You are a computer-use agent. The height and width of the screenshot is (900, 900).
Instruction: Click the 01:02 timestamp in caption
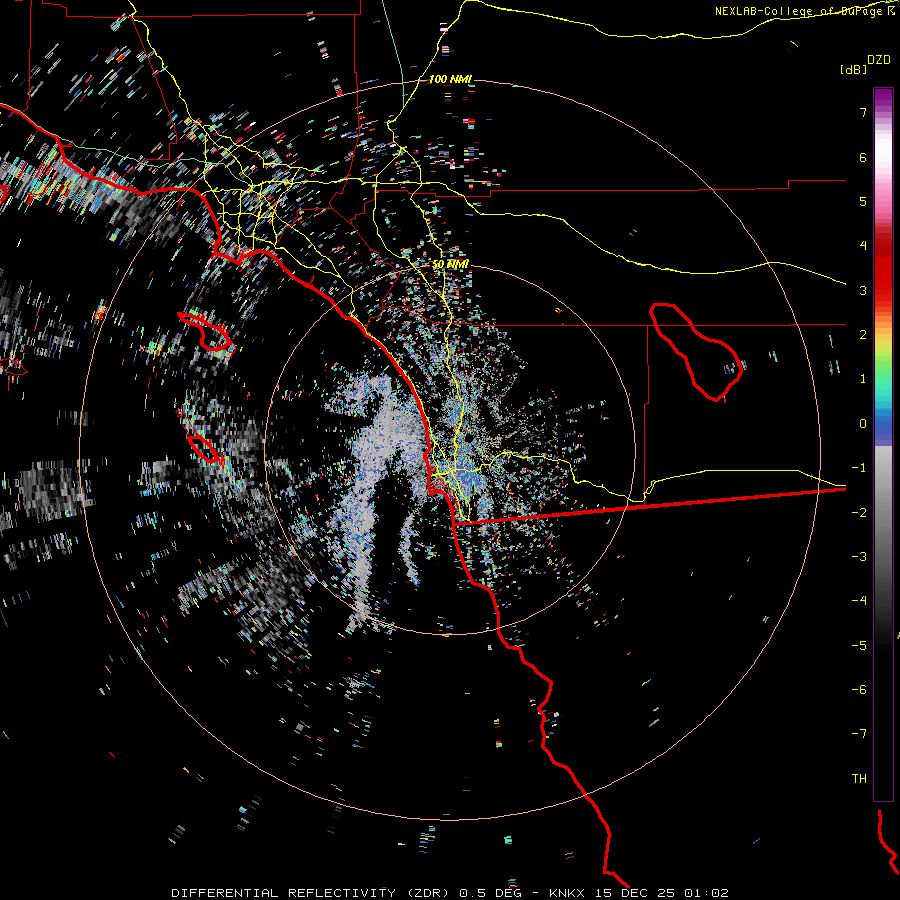tap(706, 893)
